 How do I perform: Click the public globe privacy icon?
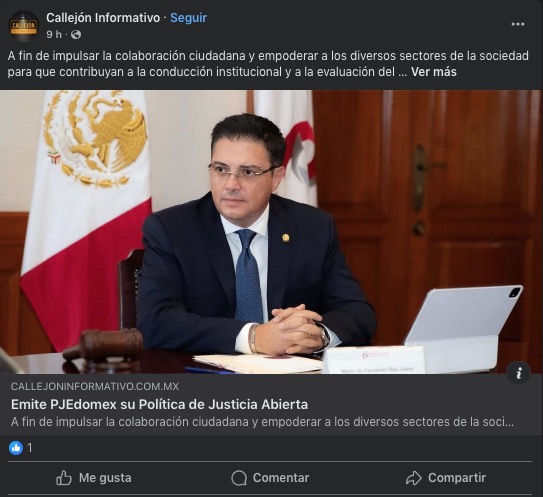(76, 35)
